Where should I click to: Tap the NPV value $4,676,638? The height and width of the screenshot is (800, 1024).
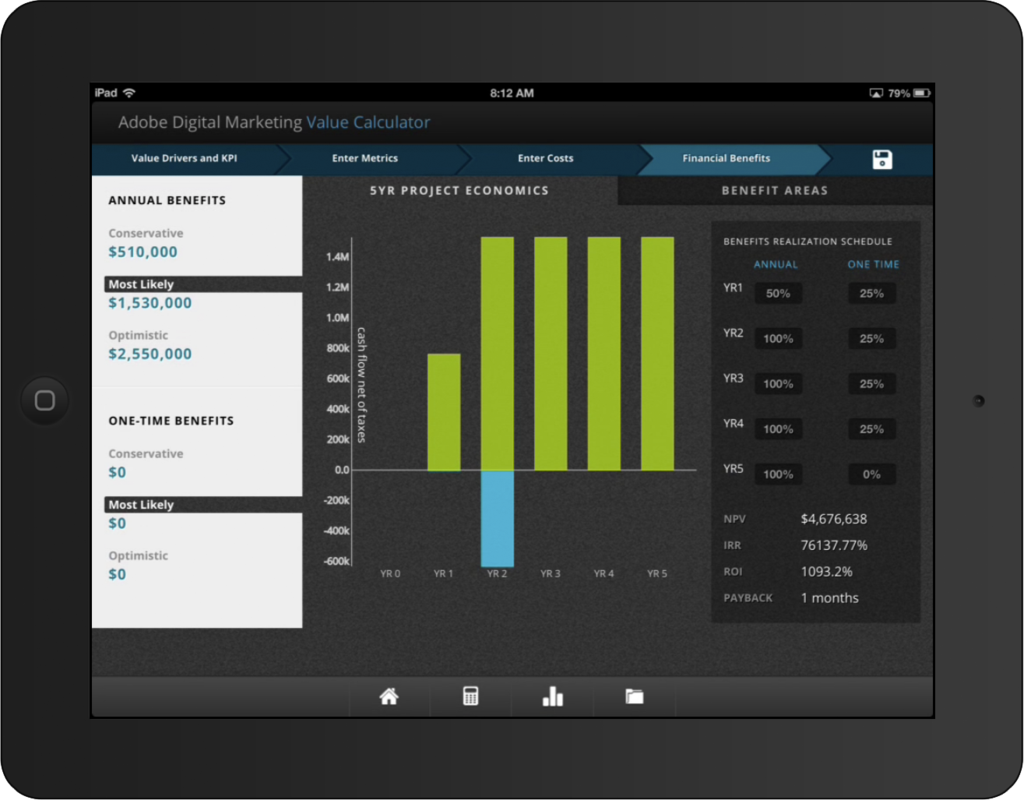[834, 519]
